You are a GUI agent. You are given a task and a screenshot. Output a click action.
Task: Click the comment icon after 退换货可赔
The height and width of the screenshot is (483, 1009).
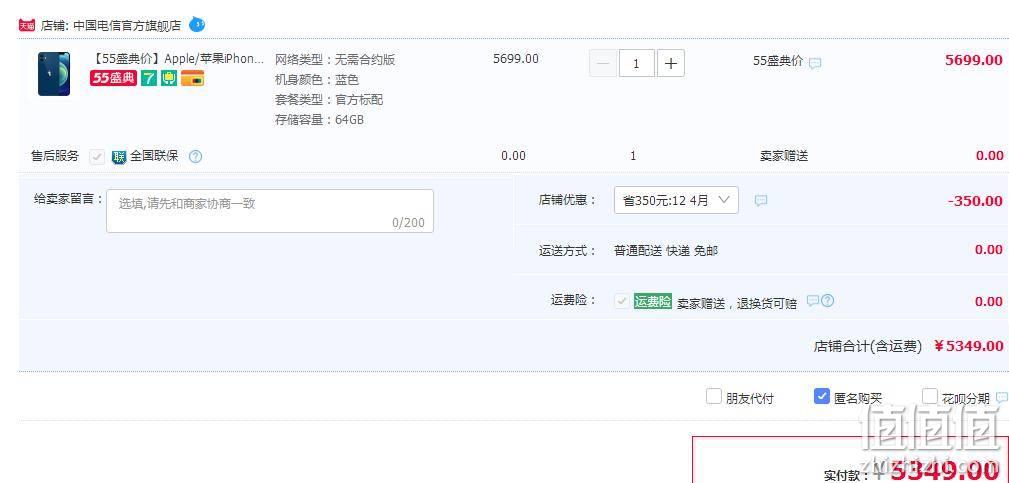tap(813, 300)
